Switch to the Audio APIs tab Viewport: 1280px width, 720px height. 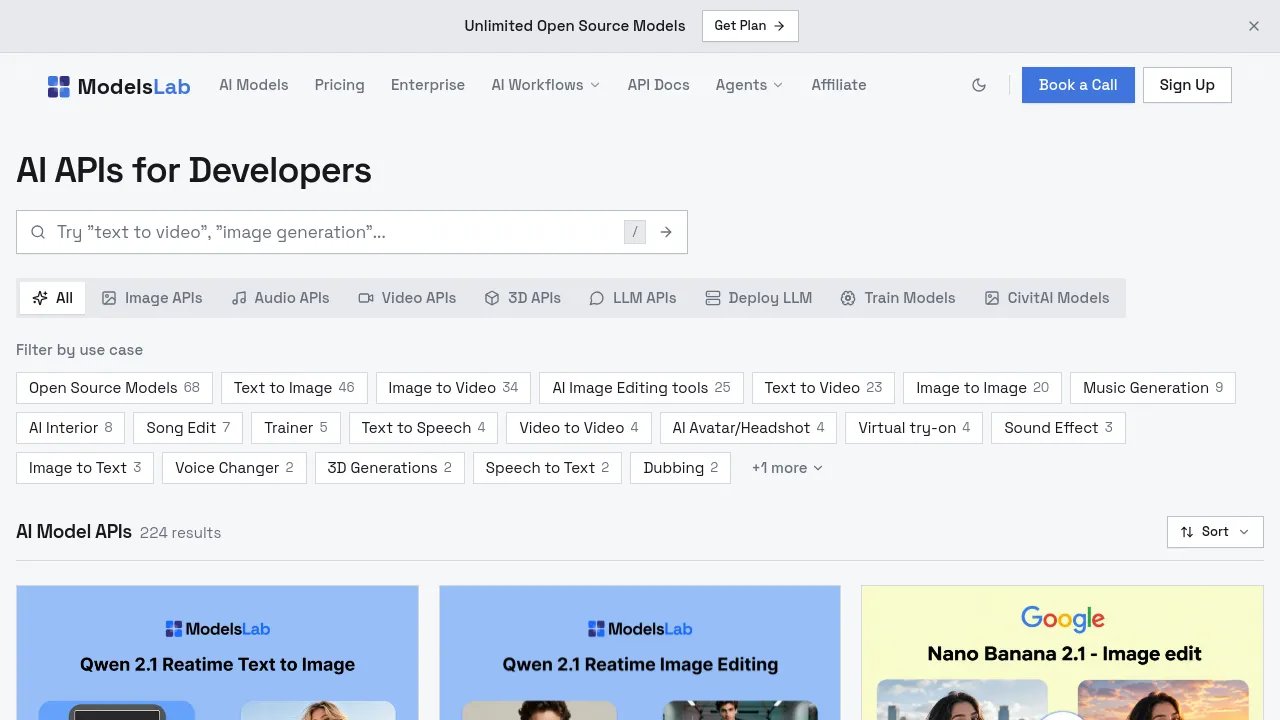(280, 298)
